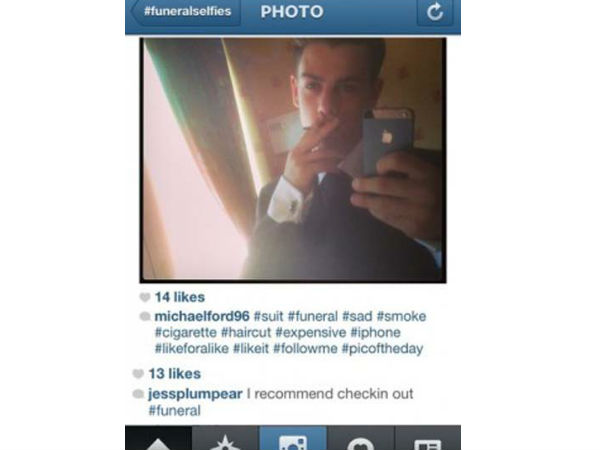Open the michaelford96 profile
The image size is (600, 450).
(202, 316)
